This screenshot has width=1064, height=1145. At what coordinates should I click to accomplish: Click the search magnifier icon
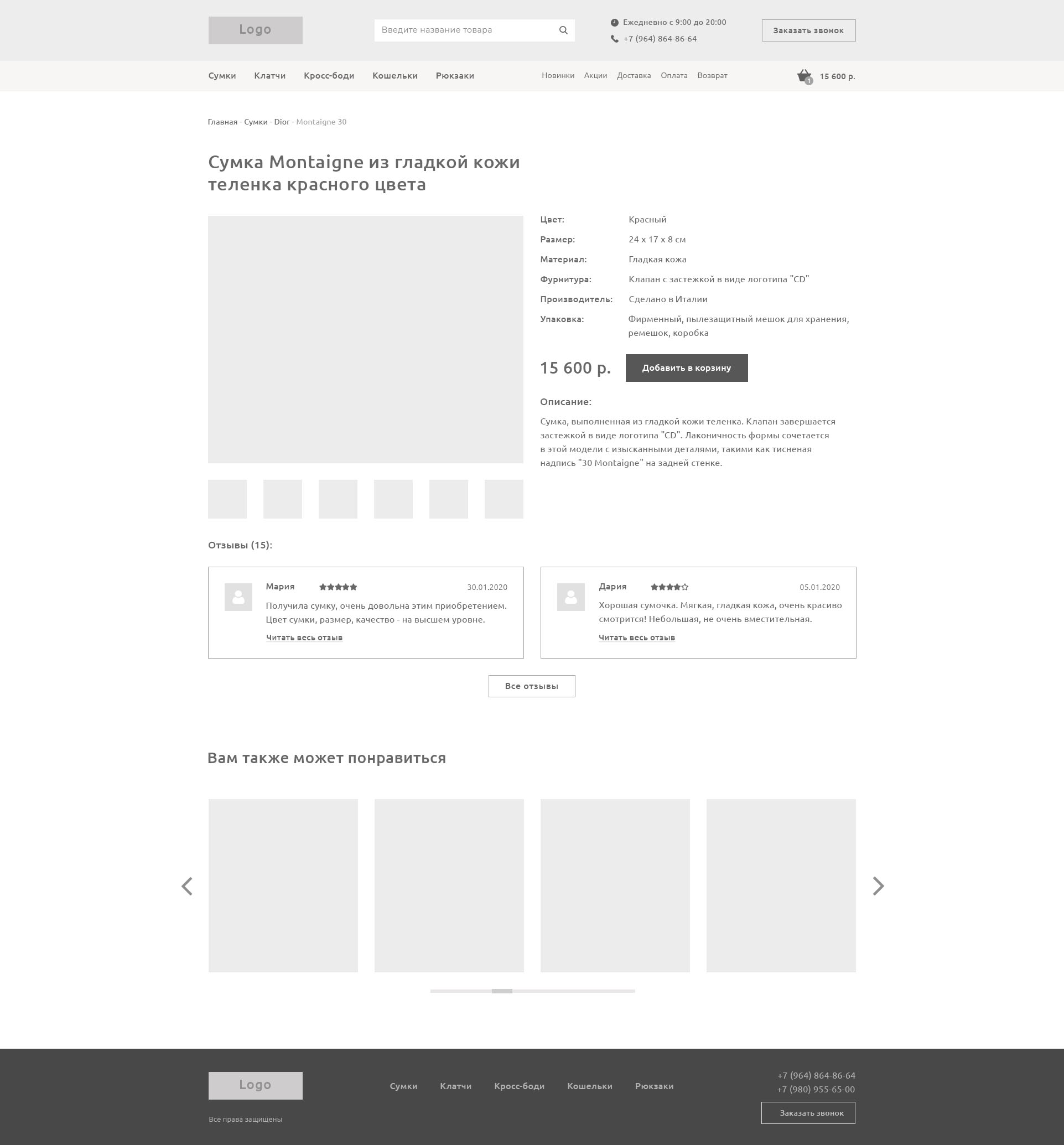pyautogui.click(x=563, y=30)
